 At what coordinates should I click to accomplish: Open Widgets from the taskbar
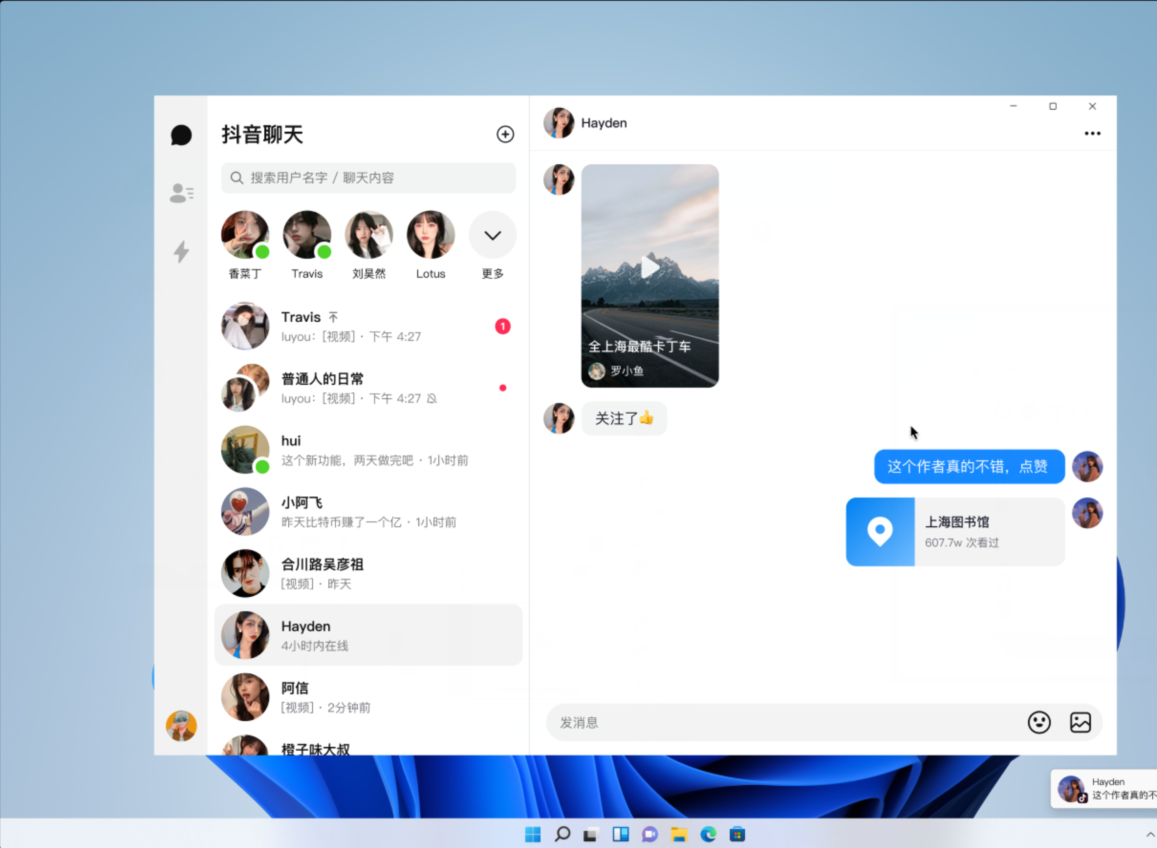coord(621,834)
